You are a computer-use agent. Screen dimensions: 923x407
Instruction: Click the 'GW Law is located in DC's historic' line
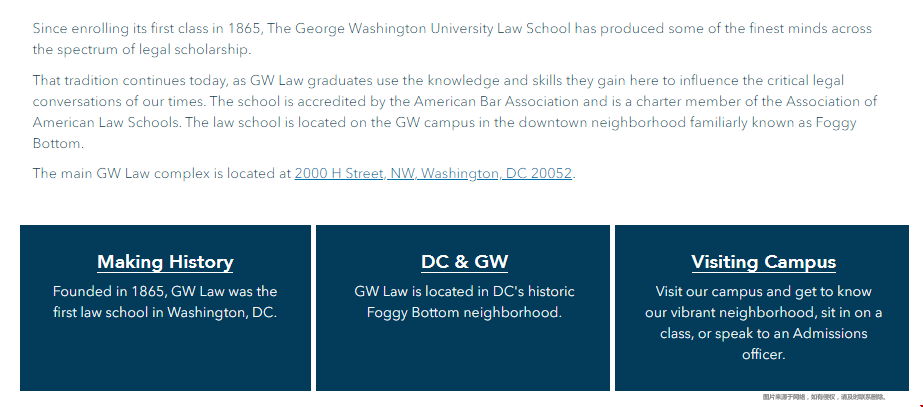coord(464,292)
